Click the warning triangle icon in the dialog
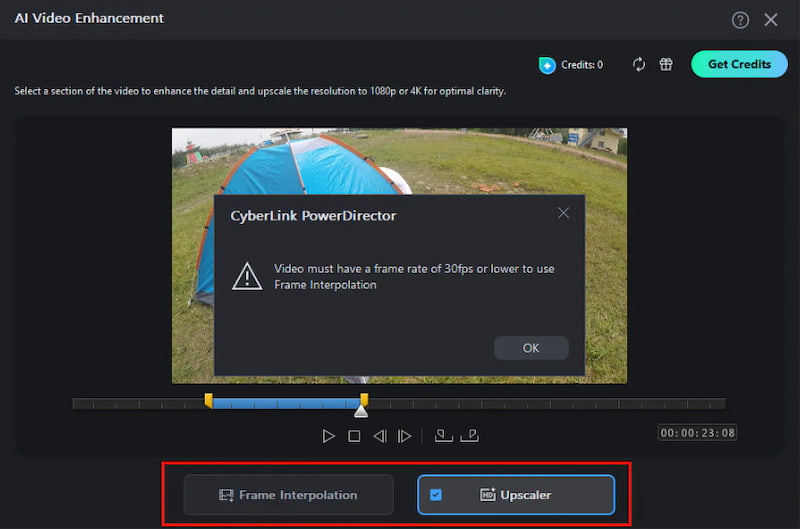This screenshot has height=529, width=800. pos(247,276)
